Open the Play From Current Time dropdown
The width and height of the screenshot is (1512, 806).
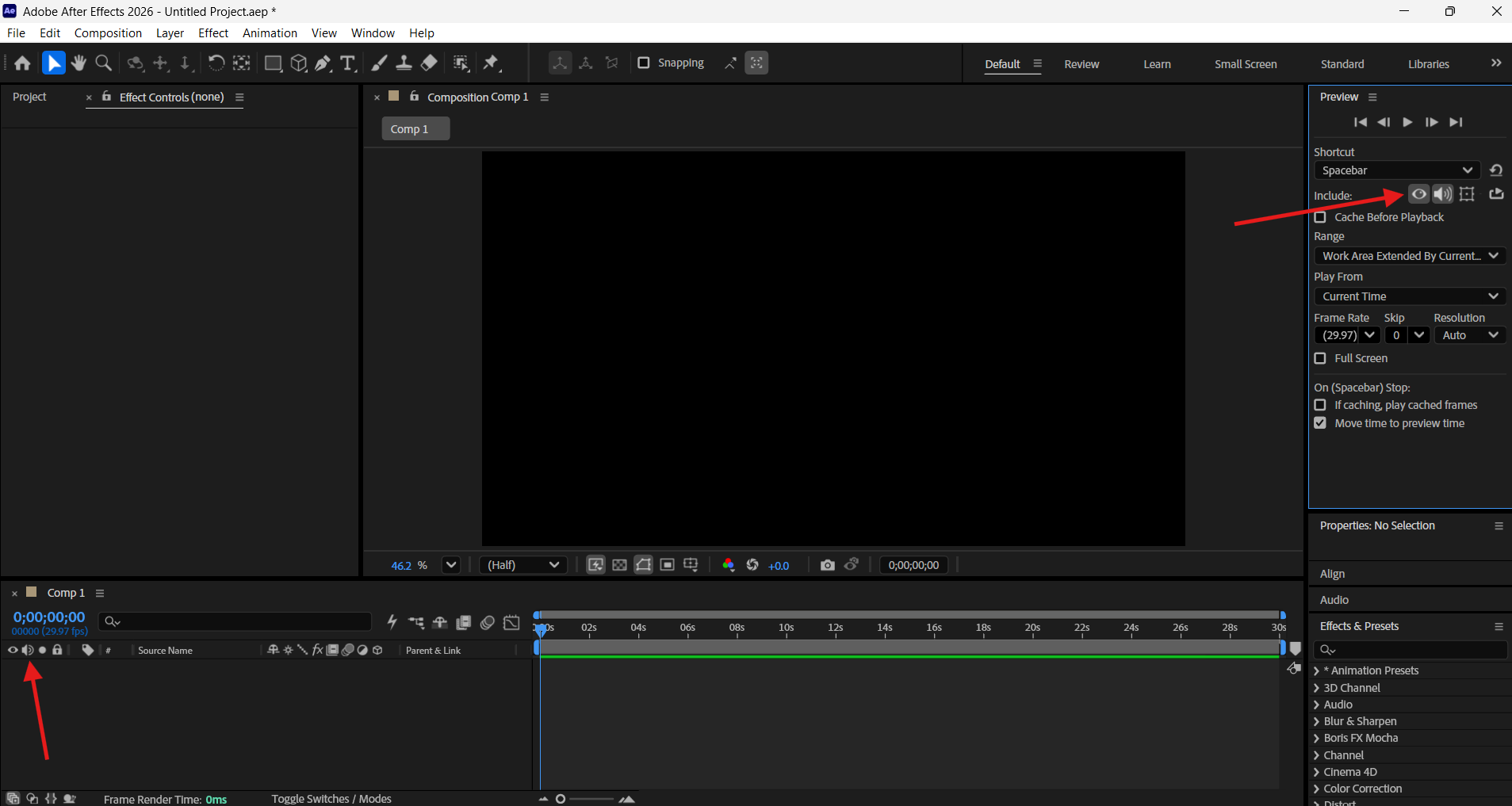[1410, 296]
